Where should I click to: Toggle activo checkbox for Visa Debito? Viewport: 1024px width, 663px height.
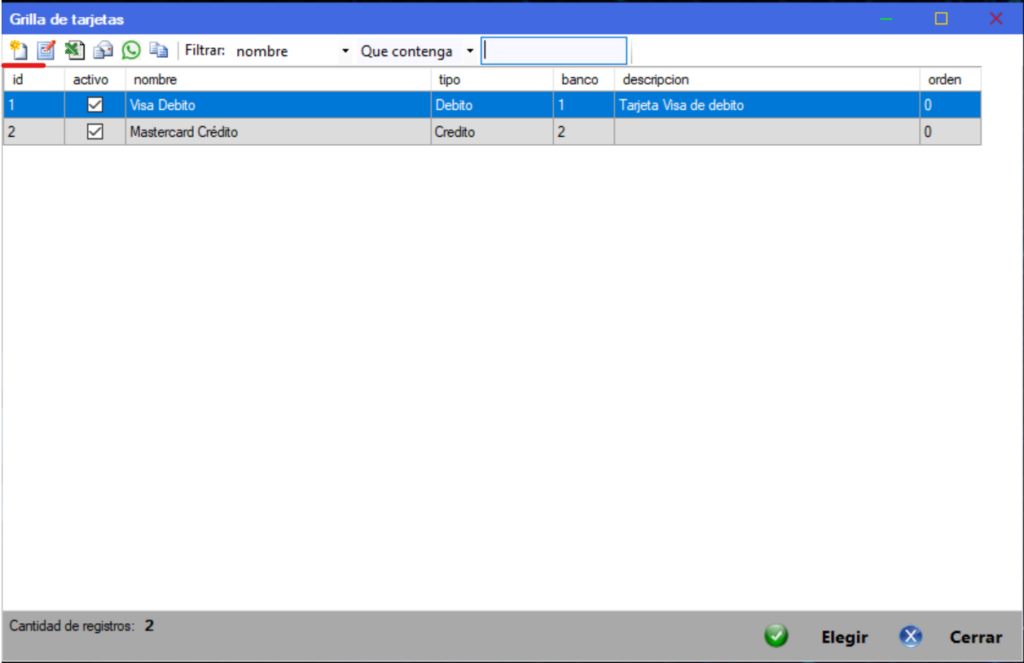(x=95, y=105)
